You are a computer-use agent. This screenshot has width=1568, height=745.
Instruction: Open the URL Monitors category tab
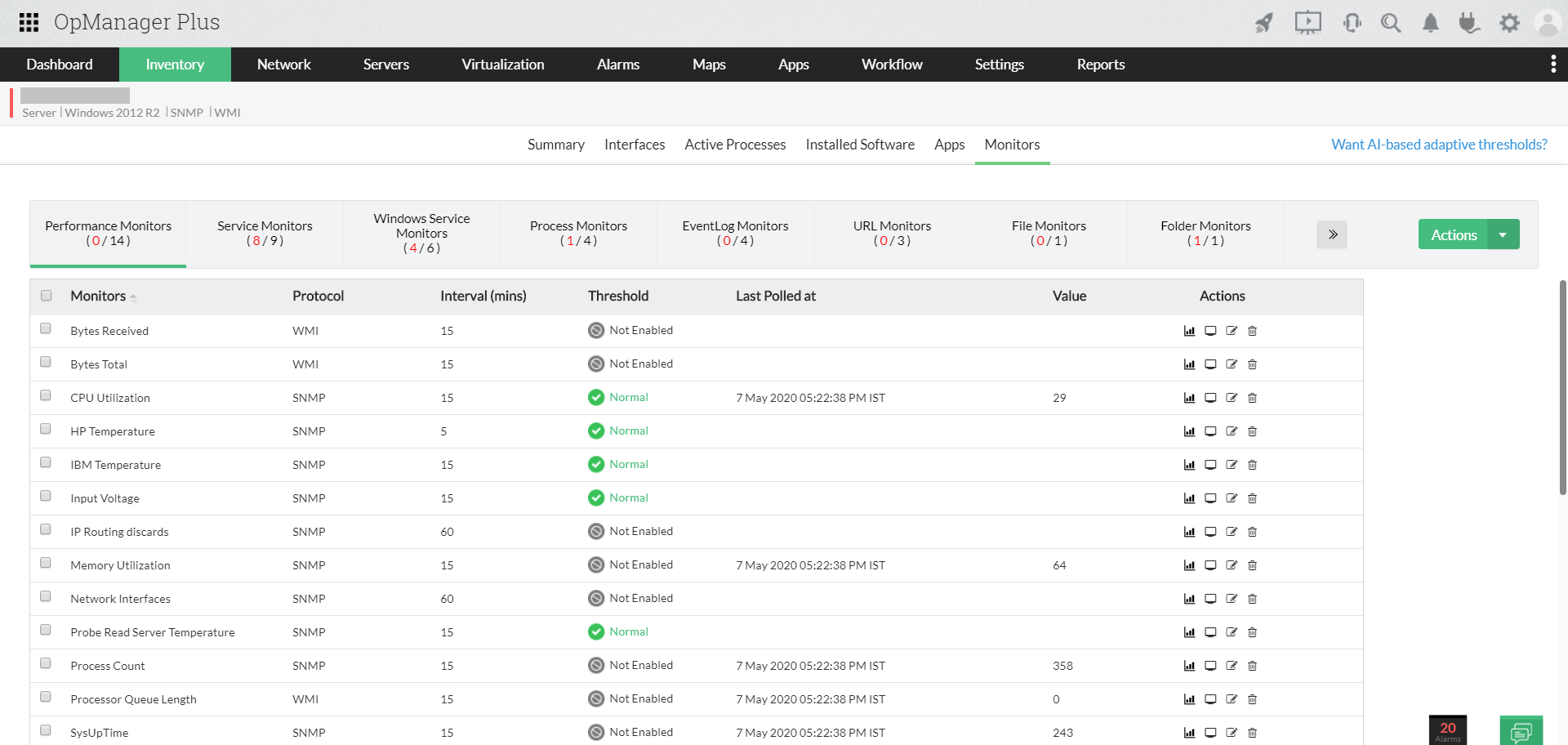pos(891,234)
